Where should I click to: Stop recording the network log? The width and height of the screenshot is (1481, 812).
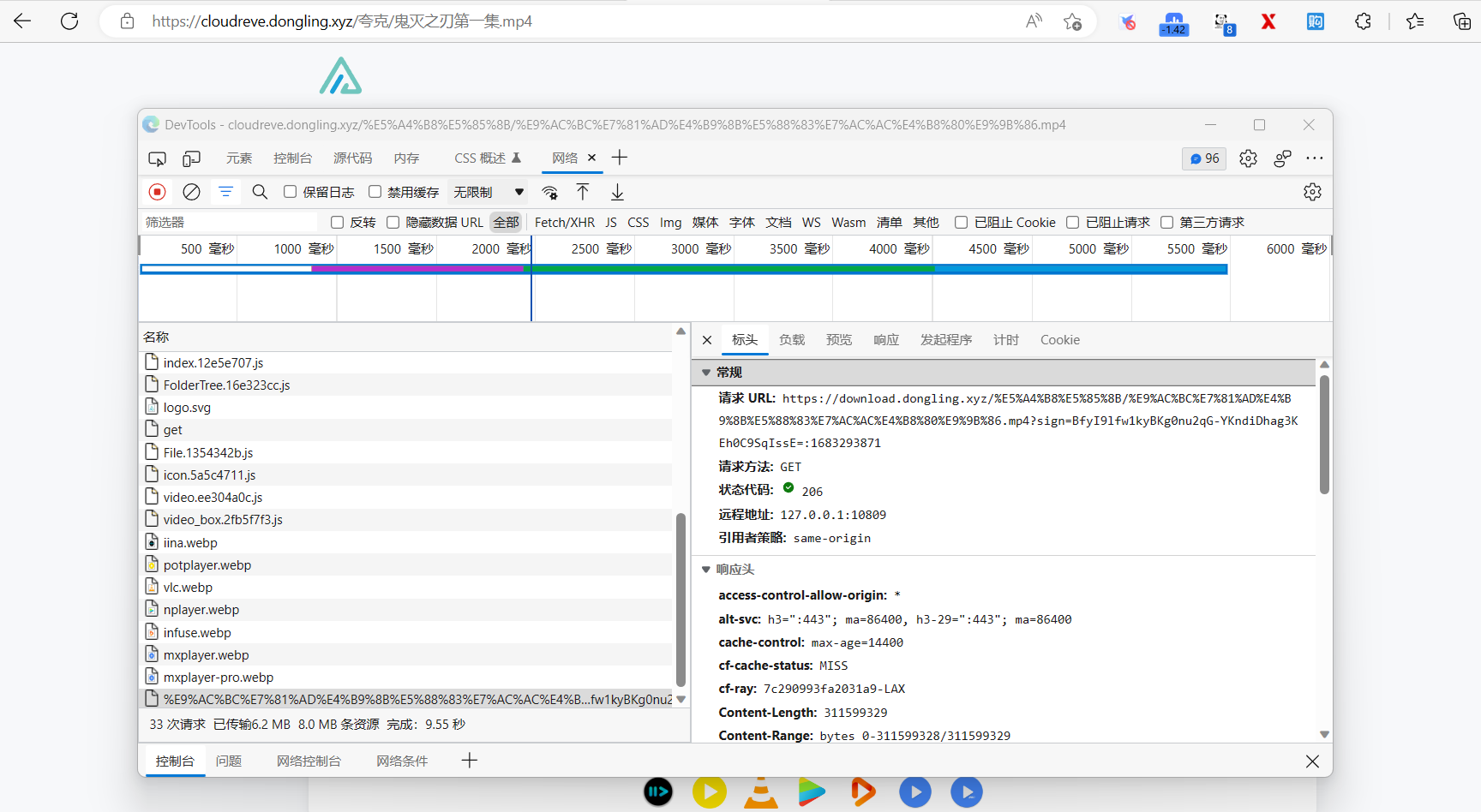coord(157,191)
